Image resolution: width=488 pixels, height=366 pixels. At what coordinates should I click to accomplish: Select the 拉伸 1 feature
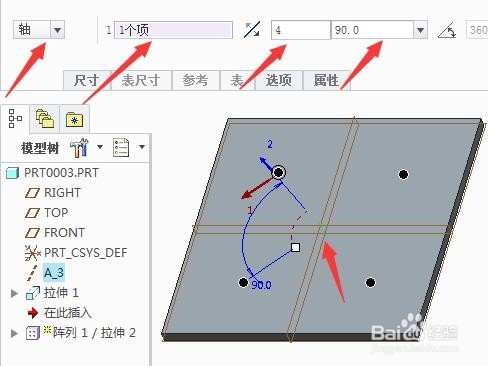[x=61, y=293]
